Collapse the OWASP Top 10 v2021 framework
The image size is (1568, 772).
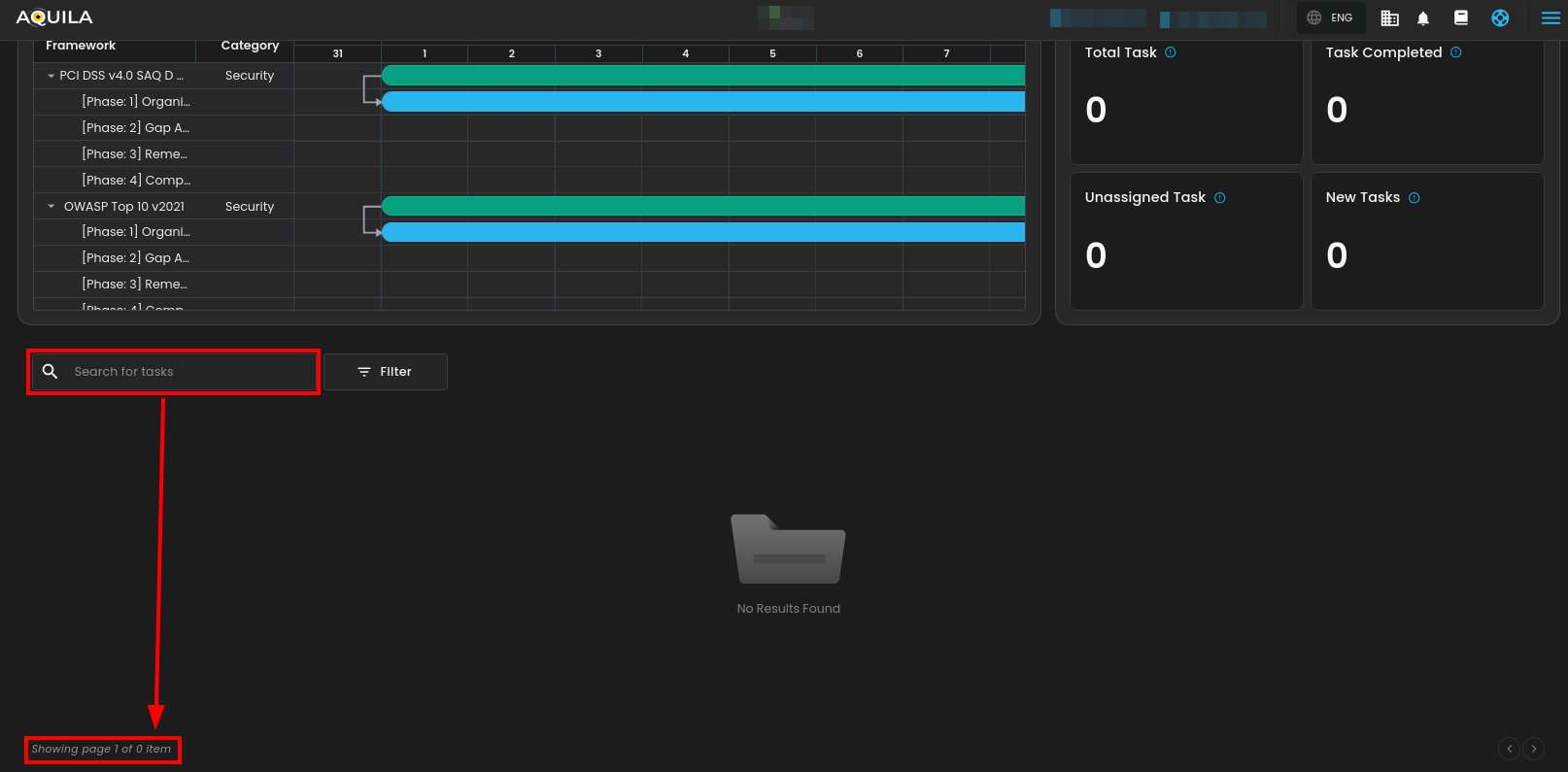coord(51,206)
